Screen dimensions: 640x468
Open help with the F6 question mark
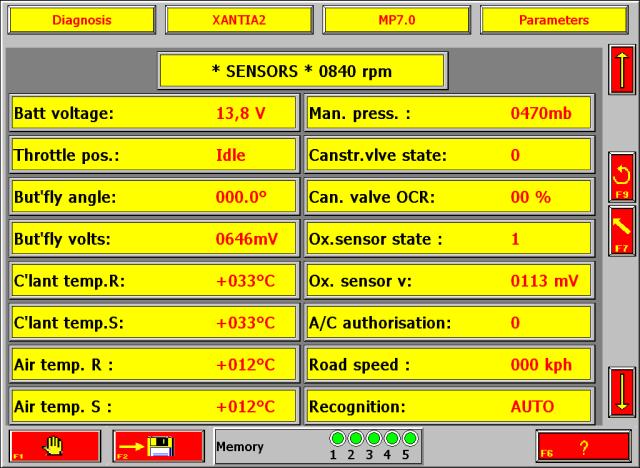(x=584, y=447)
